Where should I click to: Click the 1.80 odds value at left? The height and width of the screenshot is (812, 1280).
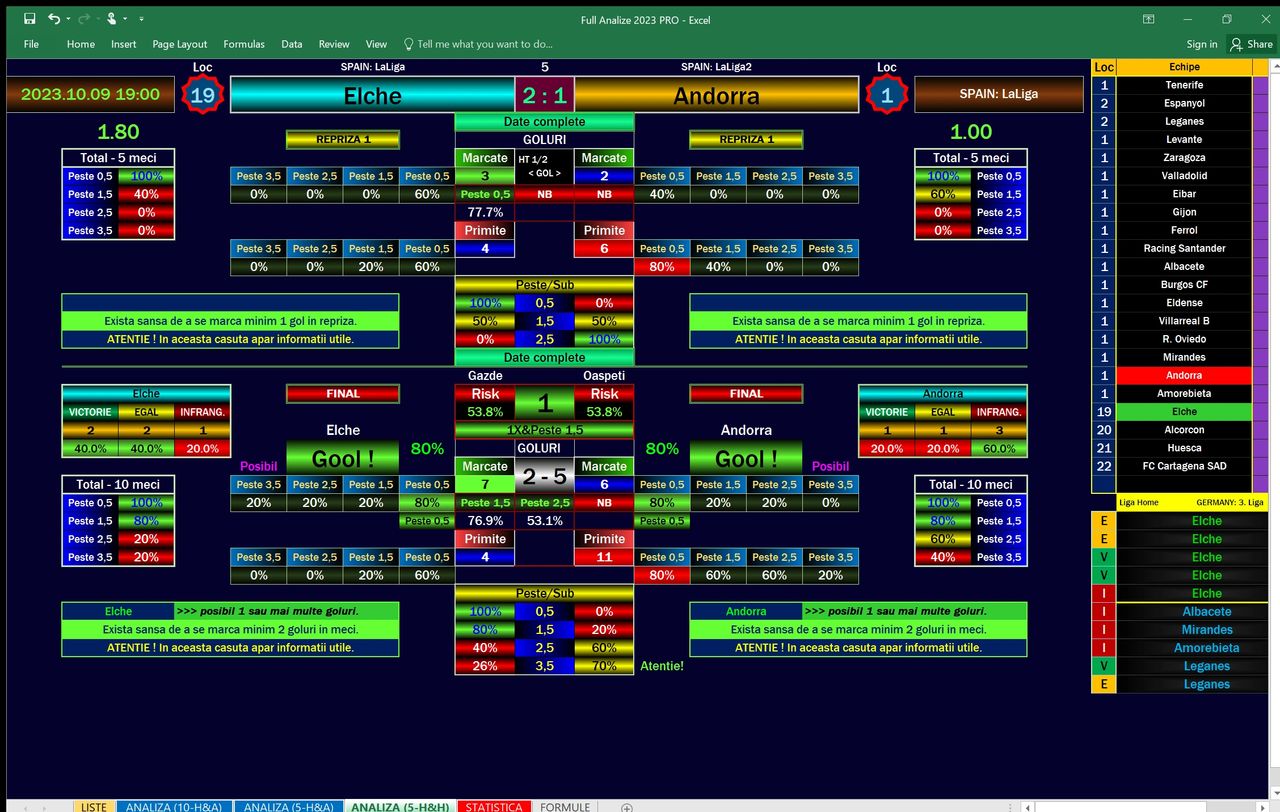coord(118,132)
